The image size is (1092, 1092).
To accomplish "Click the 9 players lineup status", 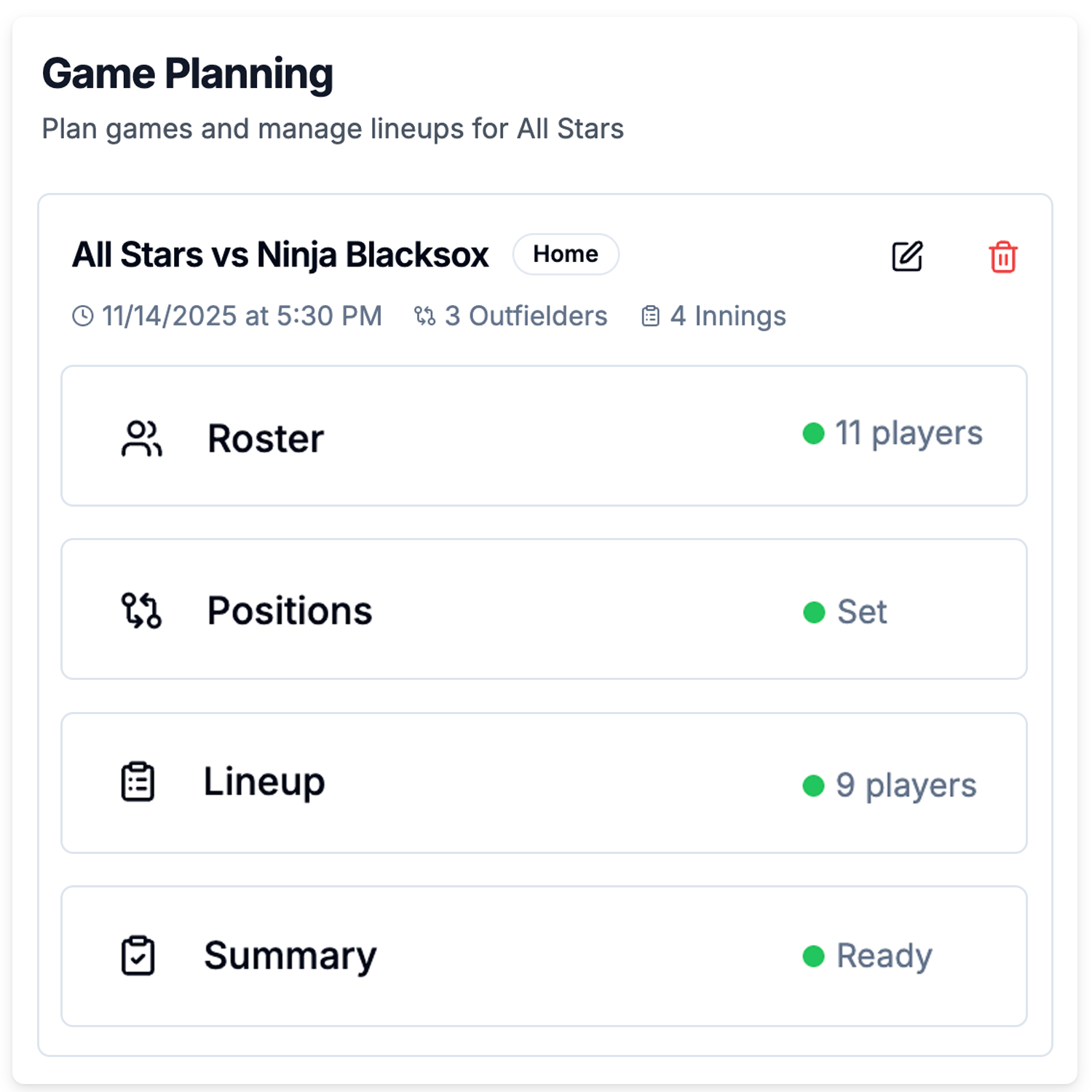I will tap(906, 786).
